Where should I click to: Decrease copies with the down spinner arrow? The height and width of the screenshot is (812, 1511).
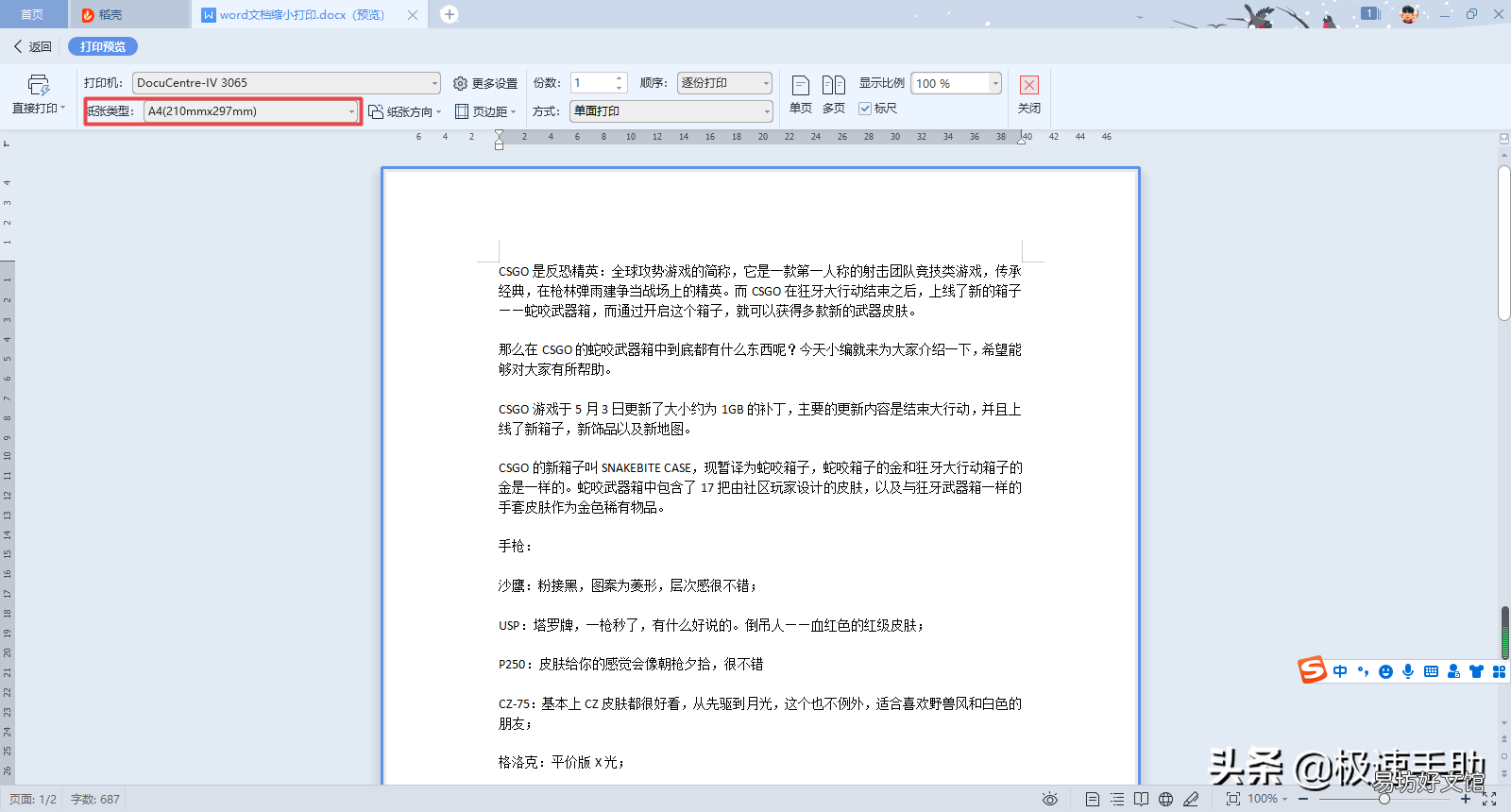[x=620, y=88]
